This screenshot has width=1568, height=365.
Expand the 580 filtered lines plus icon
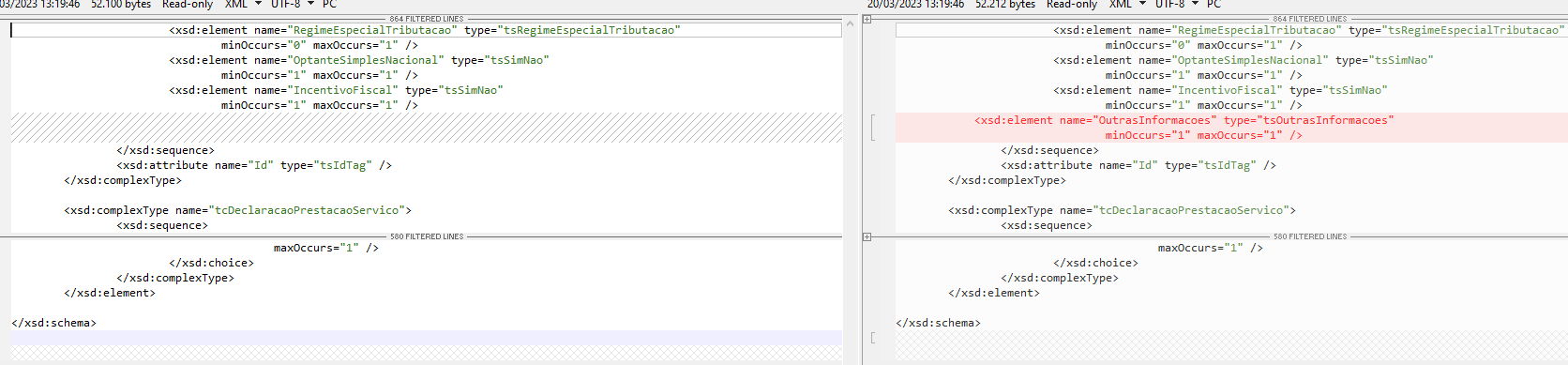click(x=867, y=237)
